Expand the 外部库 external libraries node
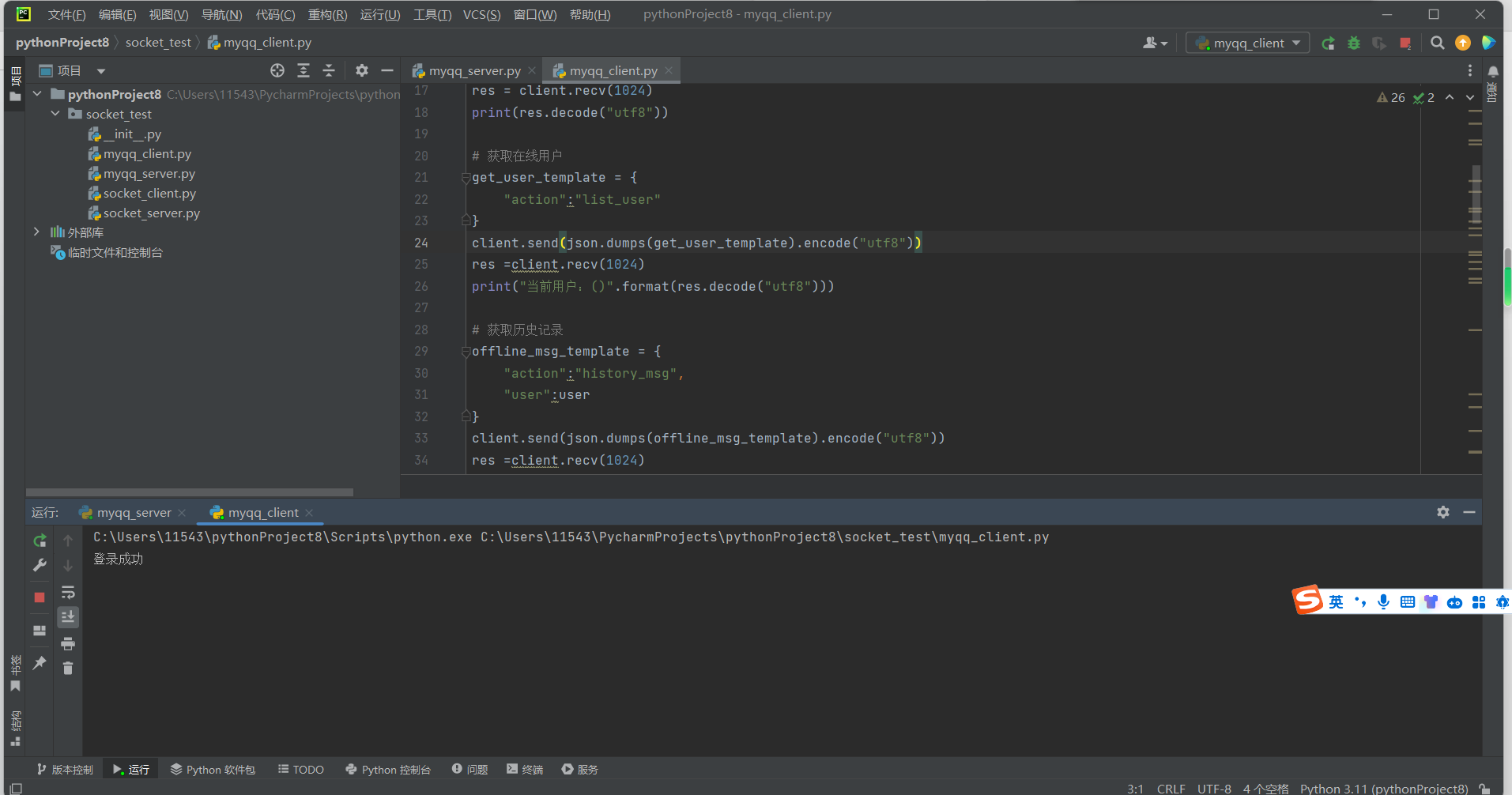The height and width of the screenshot is (795, 1512). (36, 232)
